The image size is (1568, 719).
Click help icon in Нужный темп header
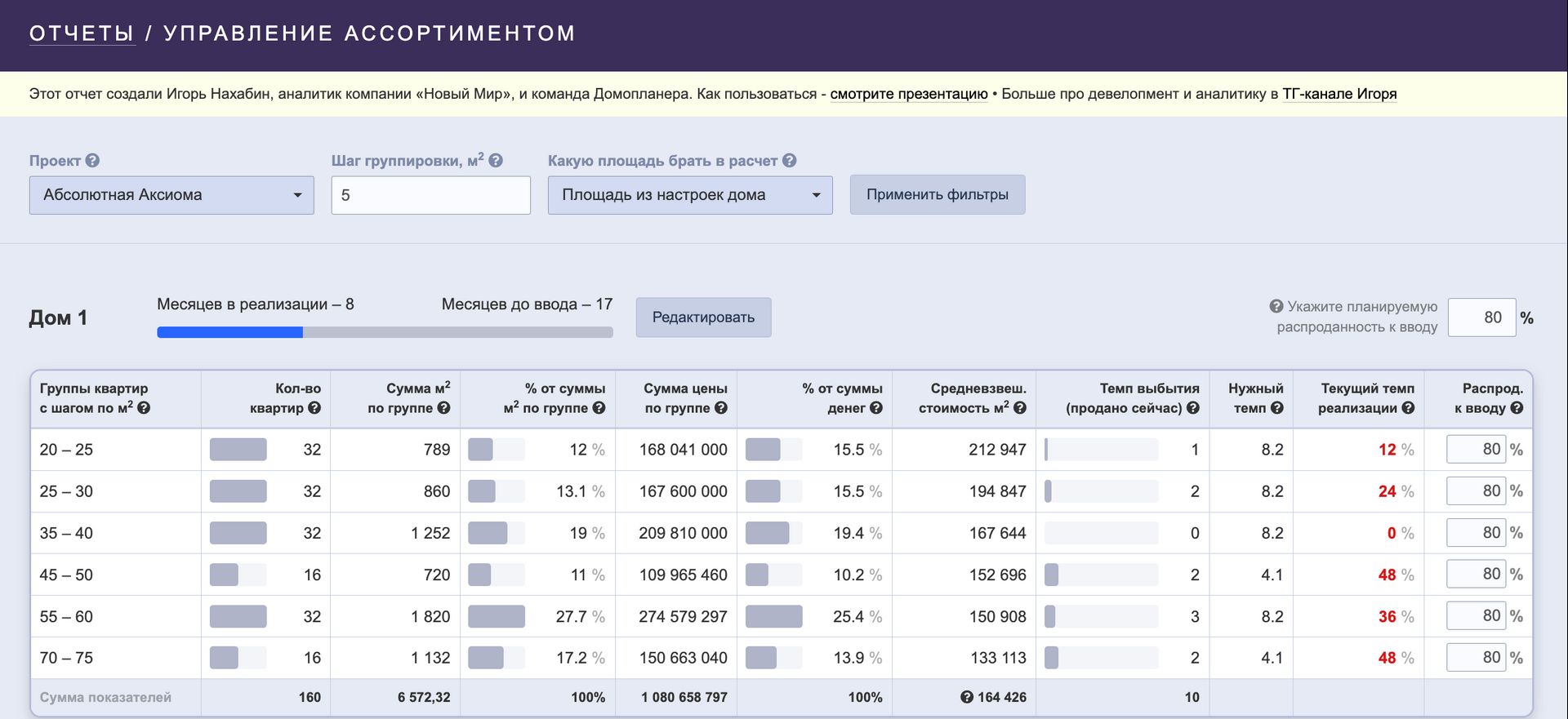pos(1277,408)
